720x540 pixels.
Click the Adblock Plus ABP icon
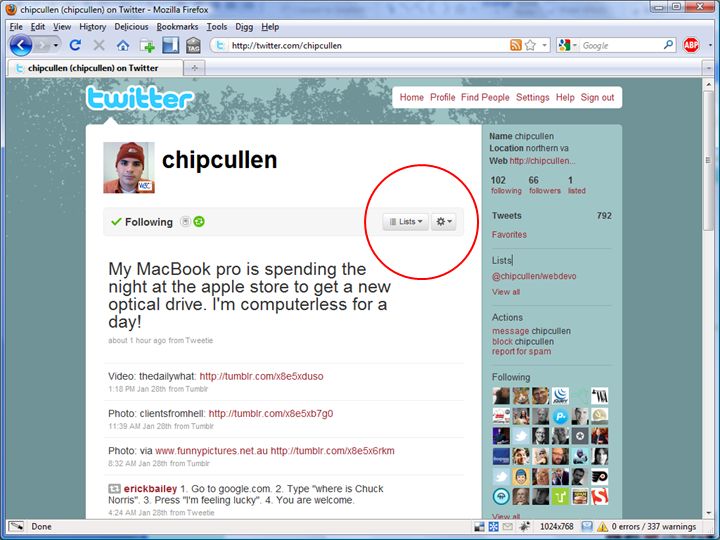691,45
